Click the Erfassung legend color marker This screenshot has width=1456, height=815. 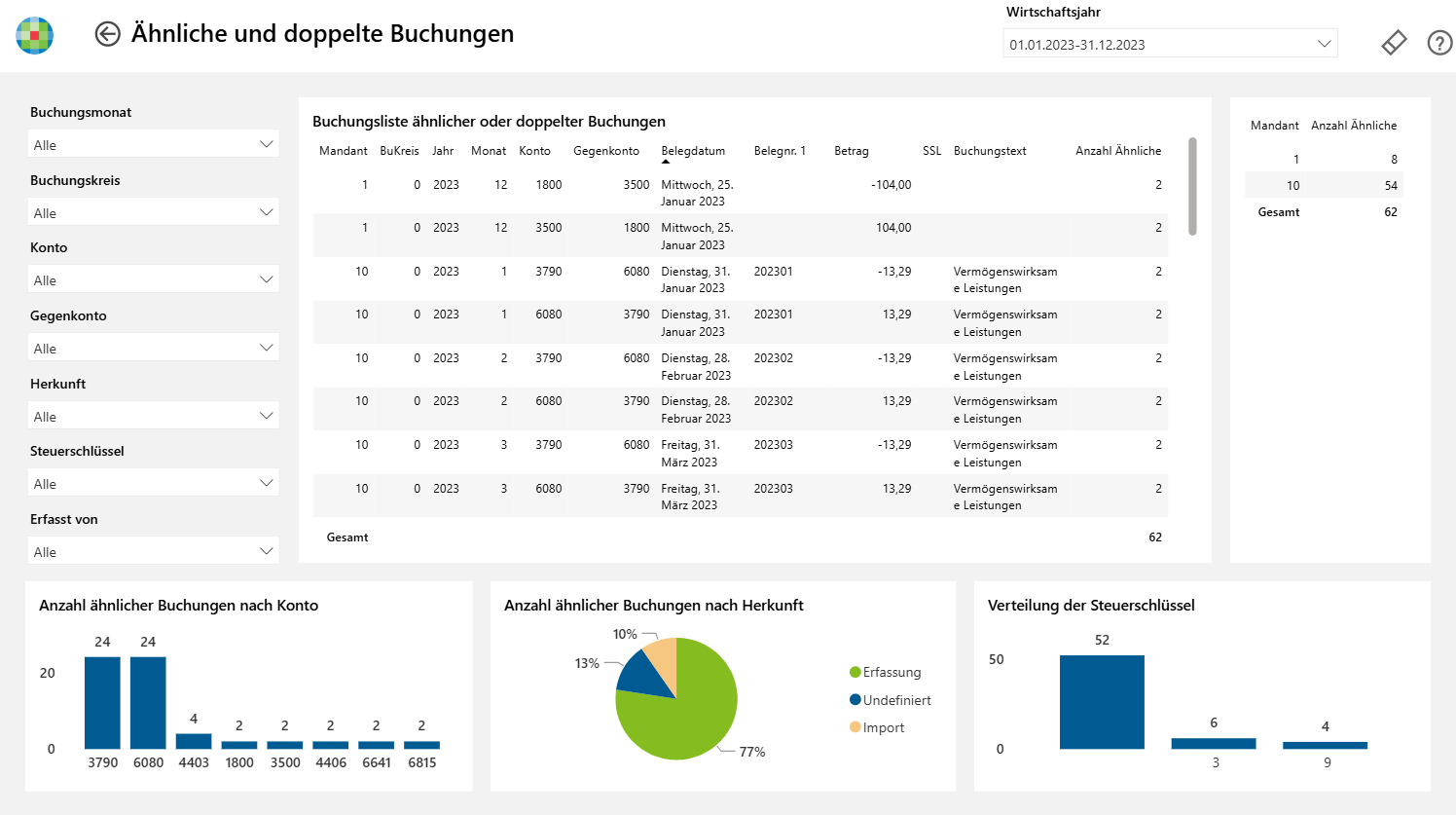855,672
